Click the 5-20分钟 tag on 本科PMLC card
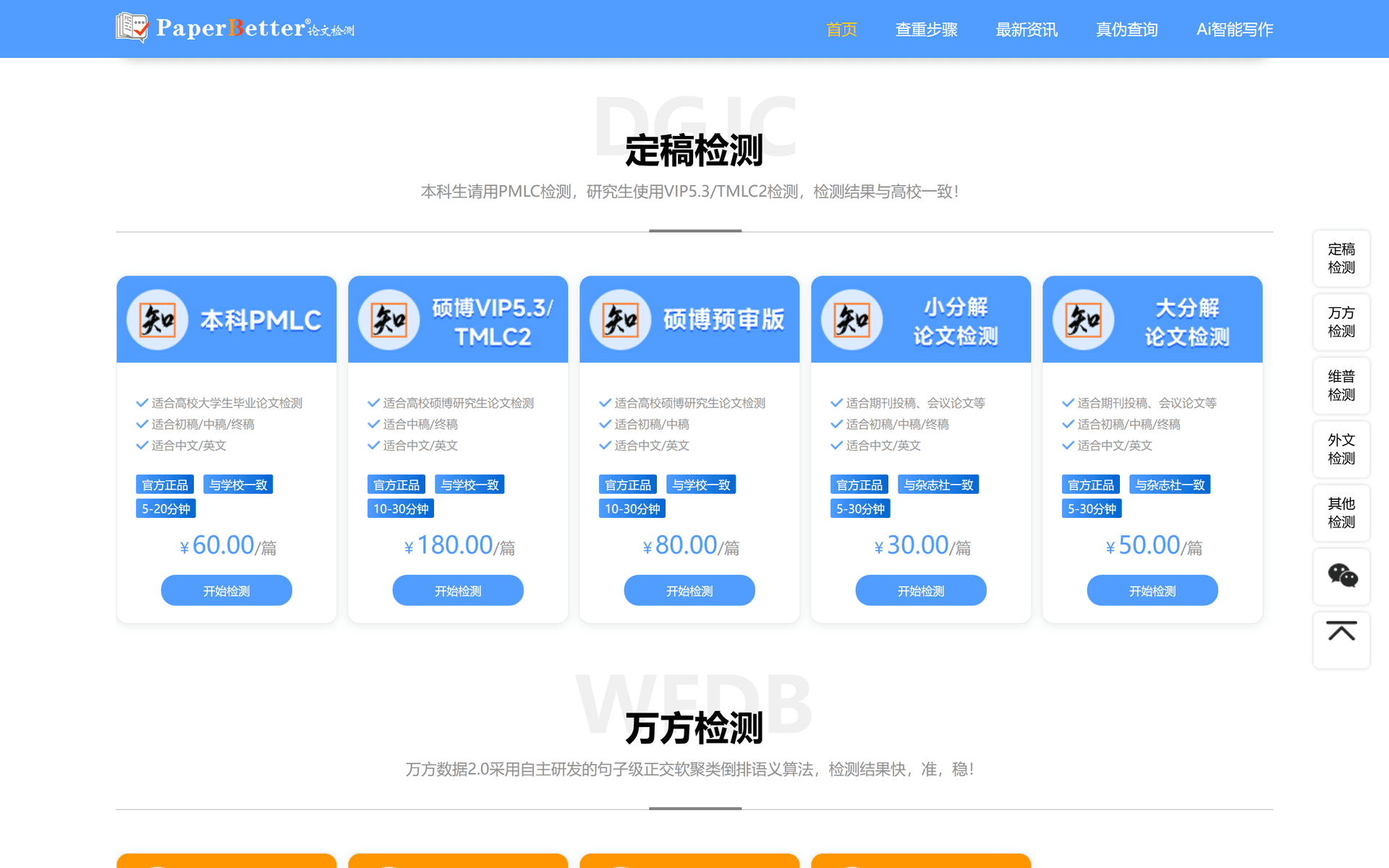The image size is (1389, 868). [x=166, y=509]
